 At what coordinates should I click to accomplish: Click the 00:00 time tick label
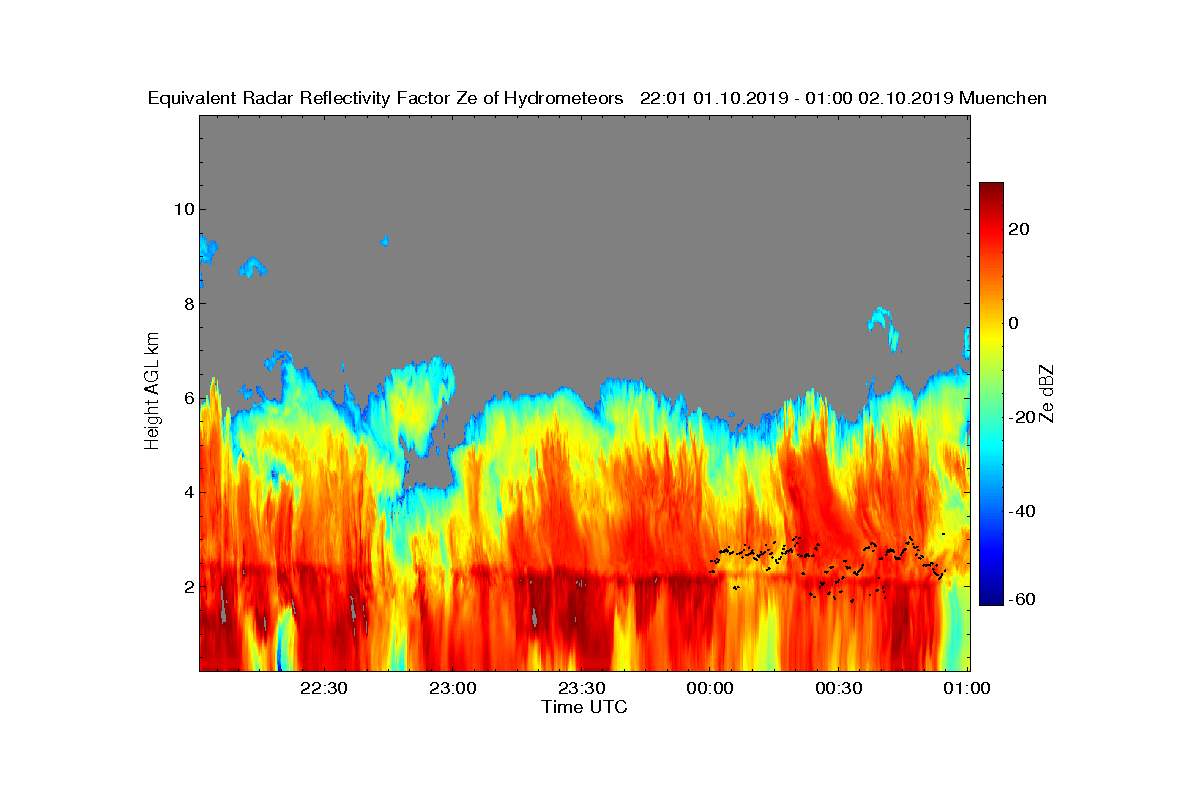tap(710, 689)
